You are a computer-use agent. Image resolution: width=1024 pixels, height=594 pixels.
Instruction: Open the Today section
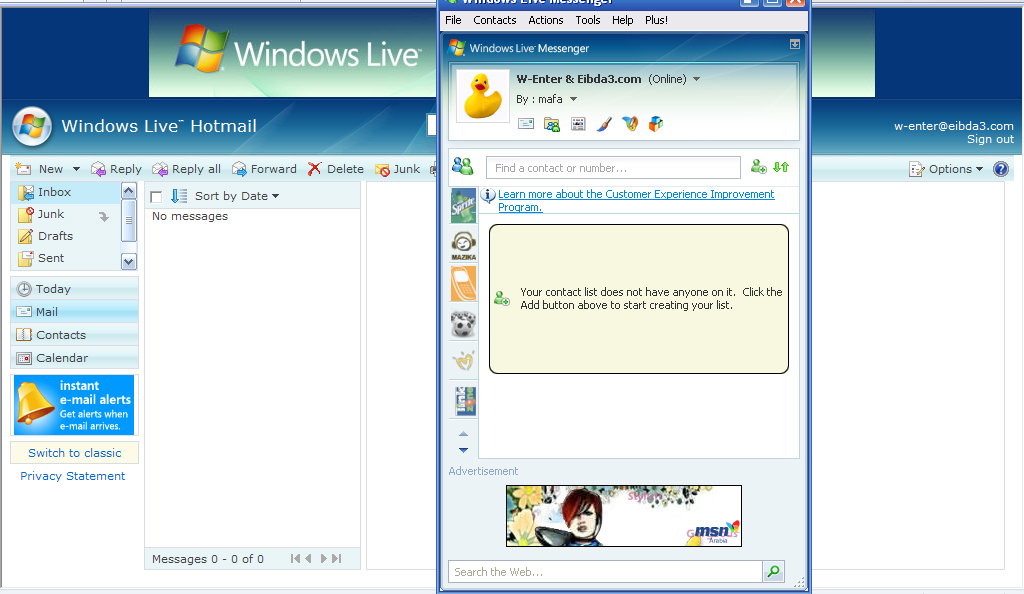(x=74, y=289)
